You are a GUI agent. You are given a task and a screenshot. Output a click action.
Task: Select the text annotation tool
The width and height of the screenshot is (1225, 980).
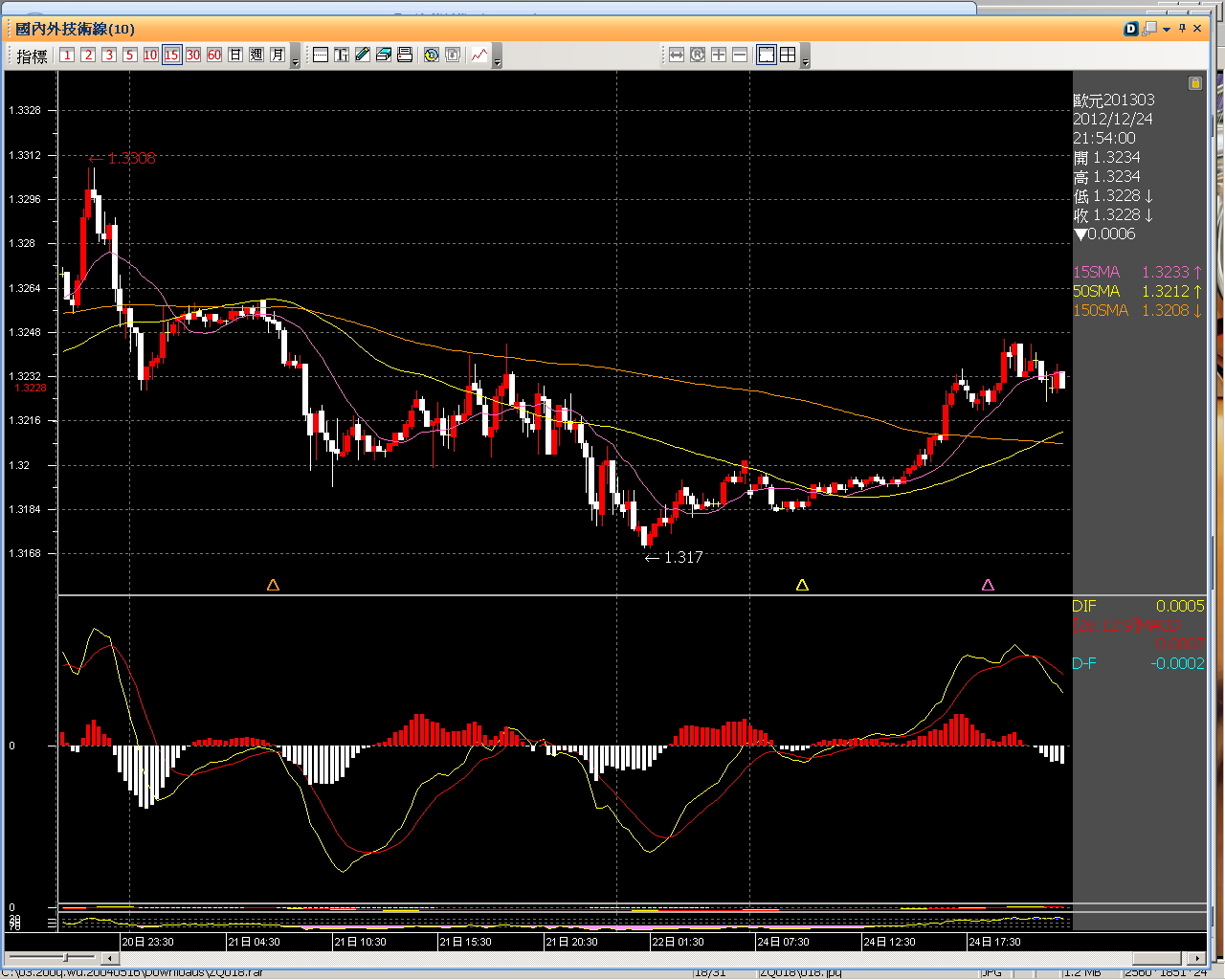(x=342, y=56)
